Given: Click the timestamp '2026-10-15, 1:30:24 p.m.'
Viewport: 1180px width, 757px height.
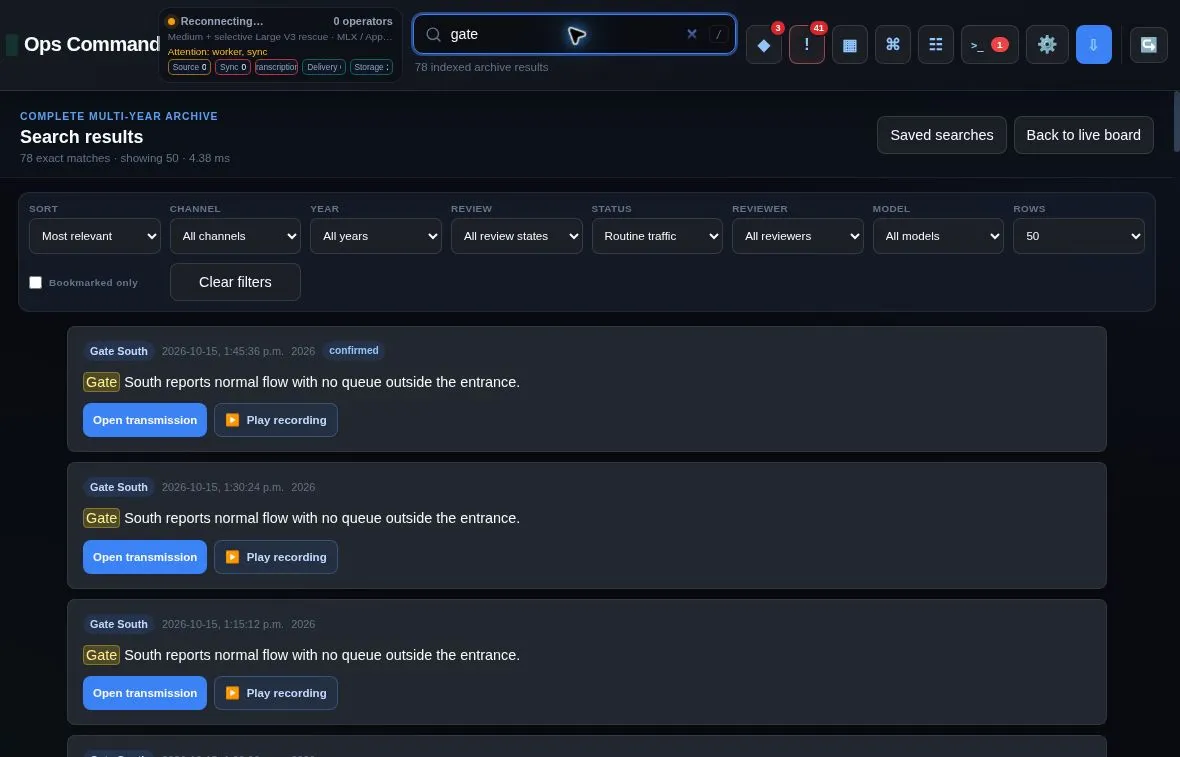Looking at the screenshot, I should [223, 487].
